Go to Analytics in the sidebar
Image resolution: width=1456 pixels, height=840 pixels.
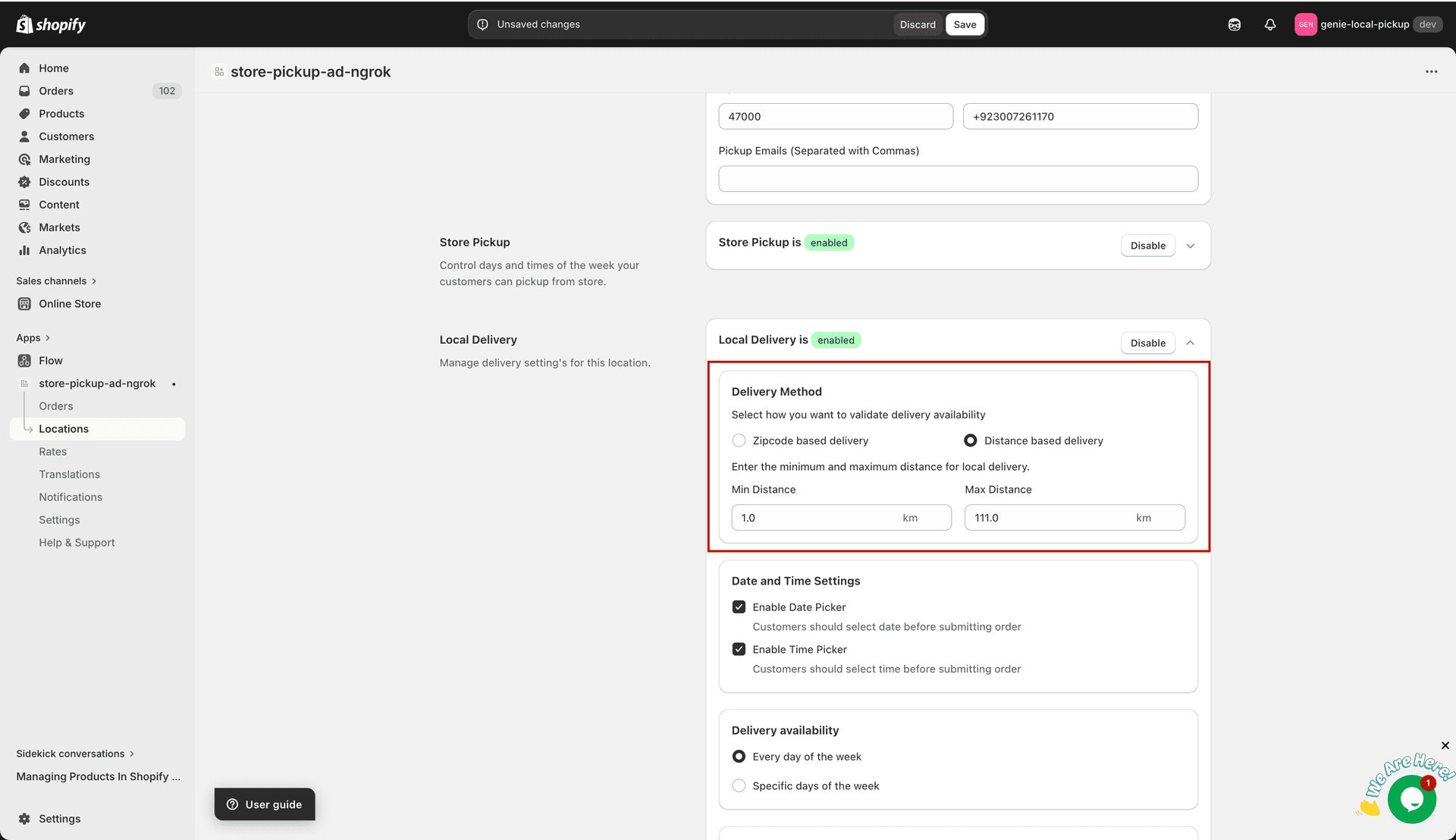click(x=63, y=250)
